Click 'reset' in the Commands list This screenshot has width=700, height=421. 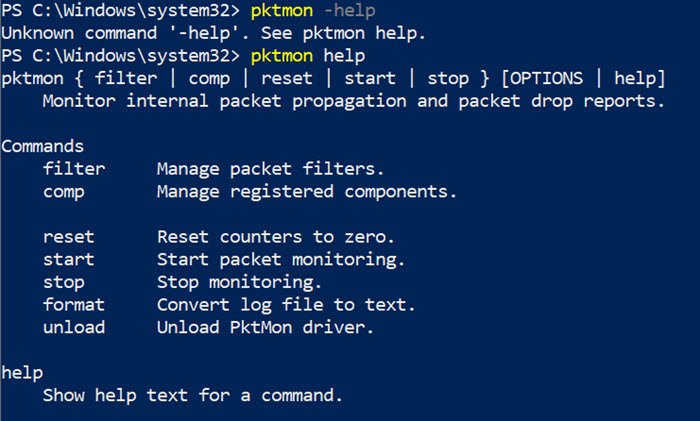69,237
